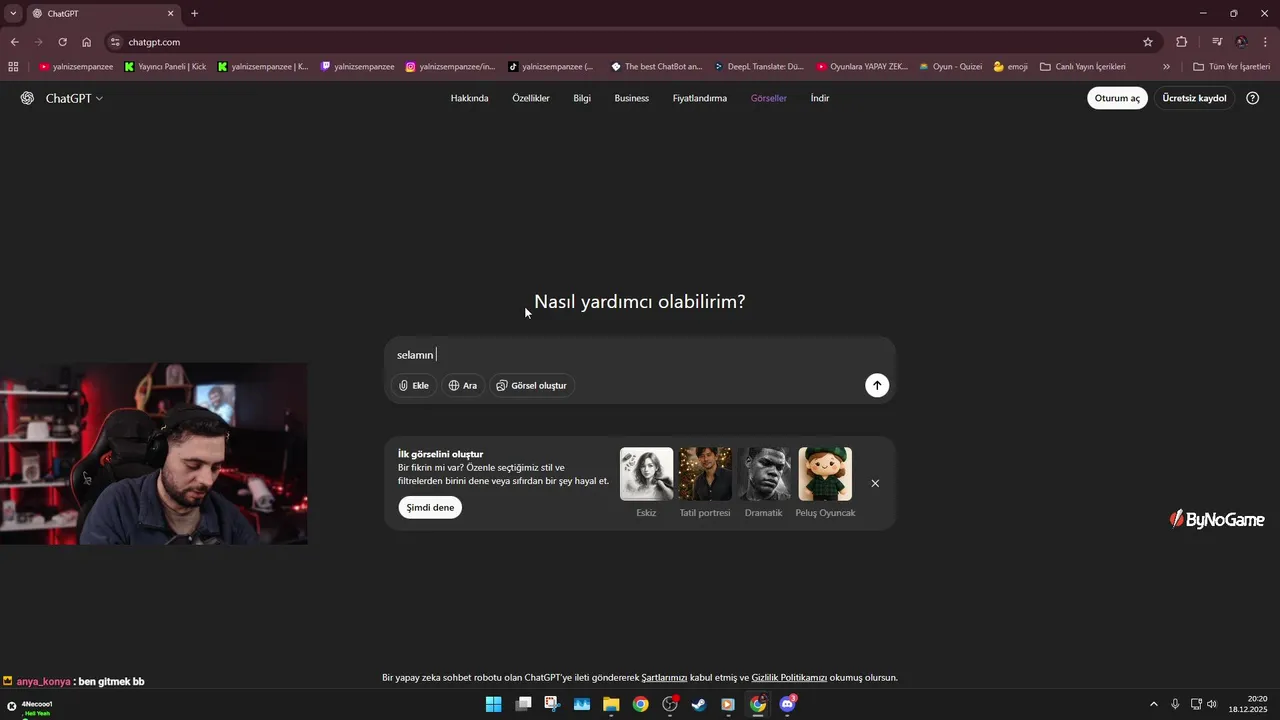The image size is (1280, 720).
Task: Select the Dramatik style thumbnail
Action: point(764,474)
